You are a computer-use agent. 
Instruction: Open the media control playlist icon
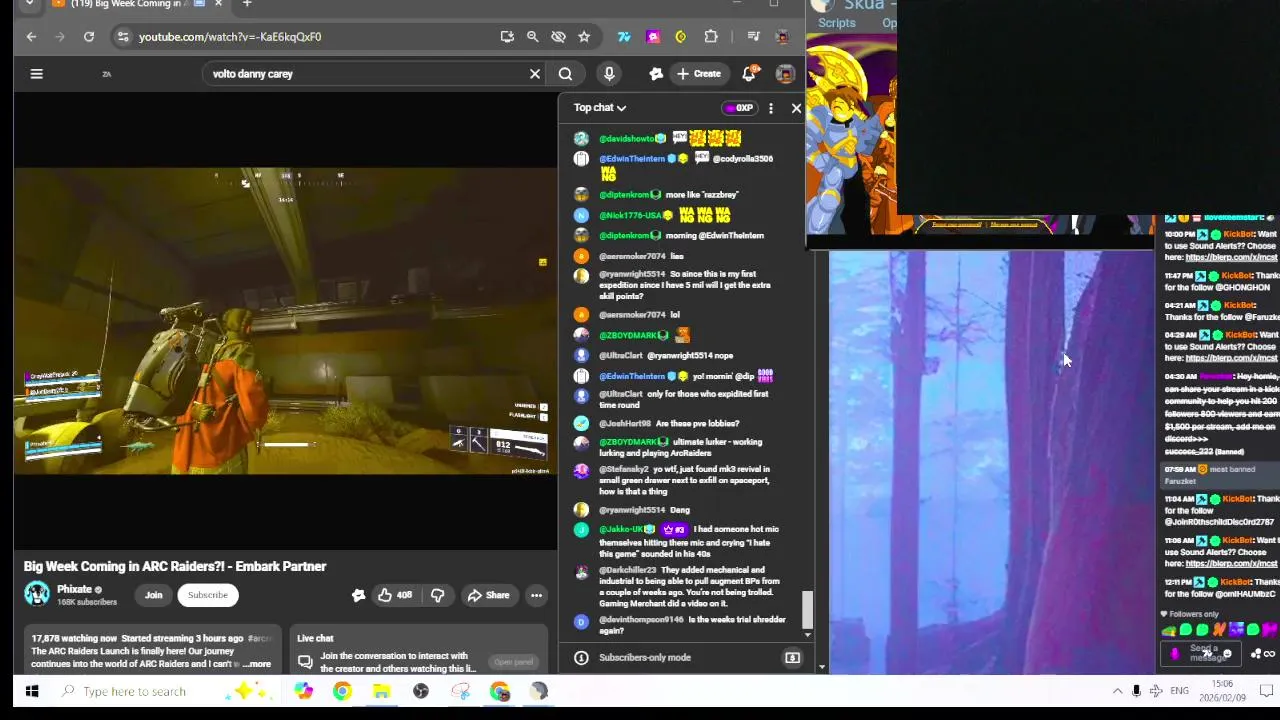[754, 37]
